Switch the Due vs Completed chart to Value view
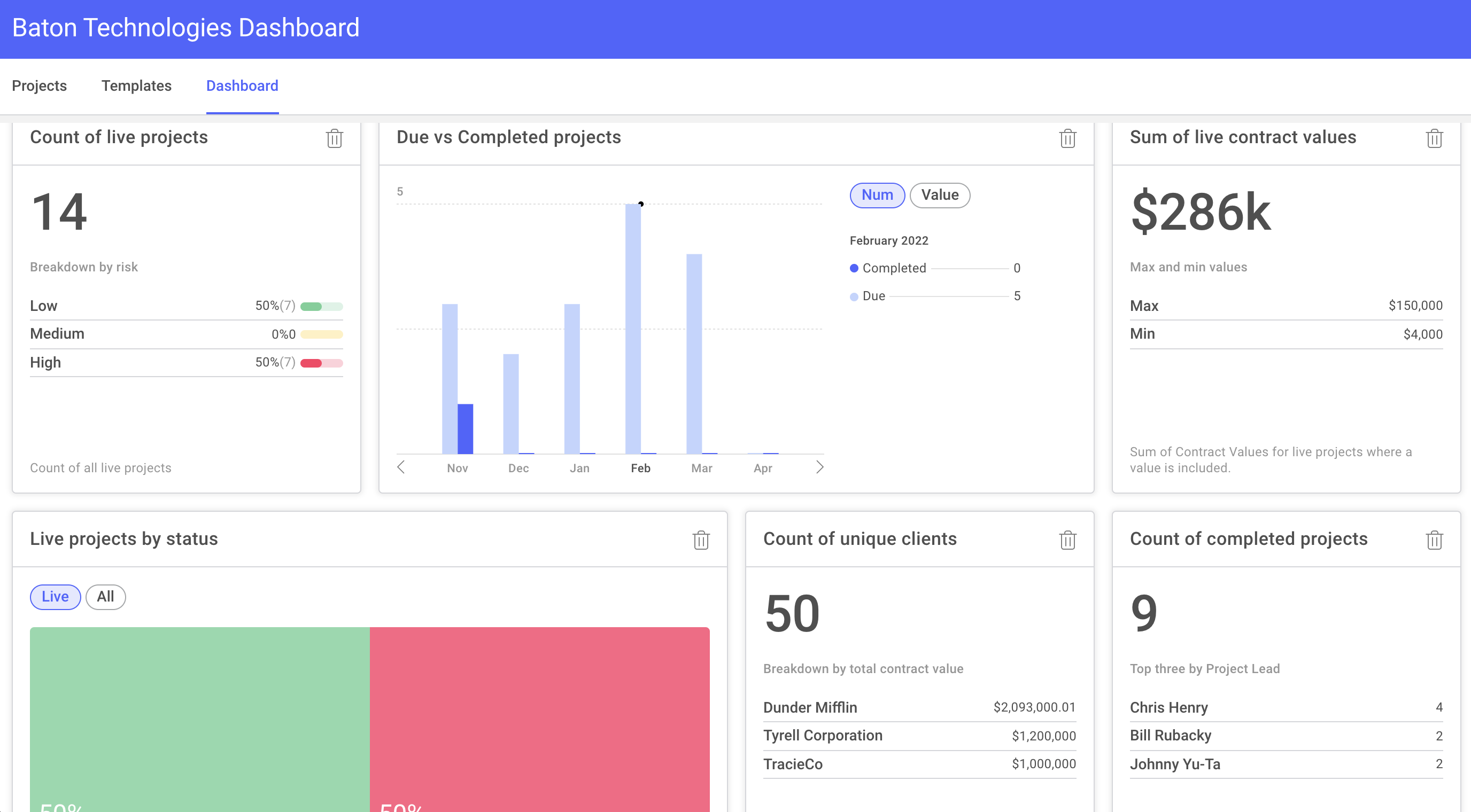Image resolution: width=1471 pixels, height=812 pixels. 939,195
